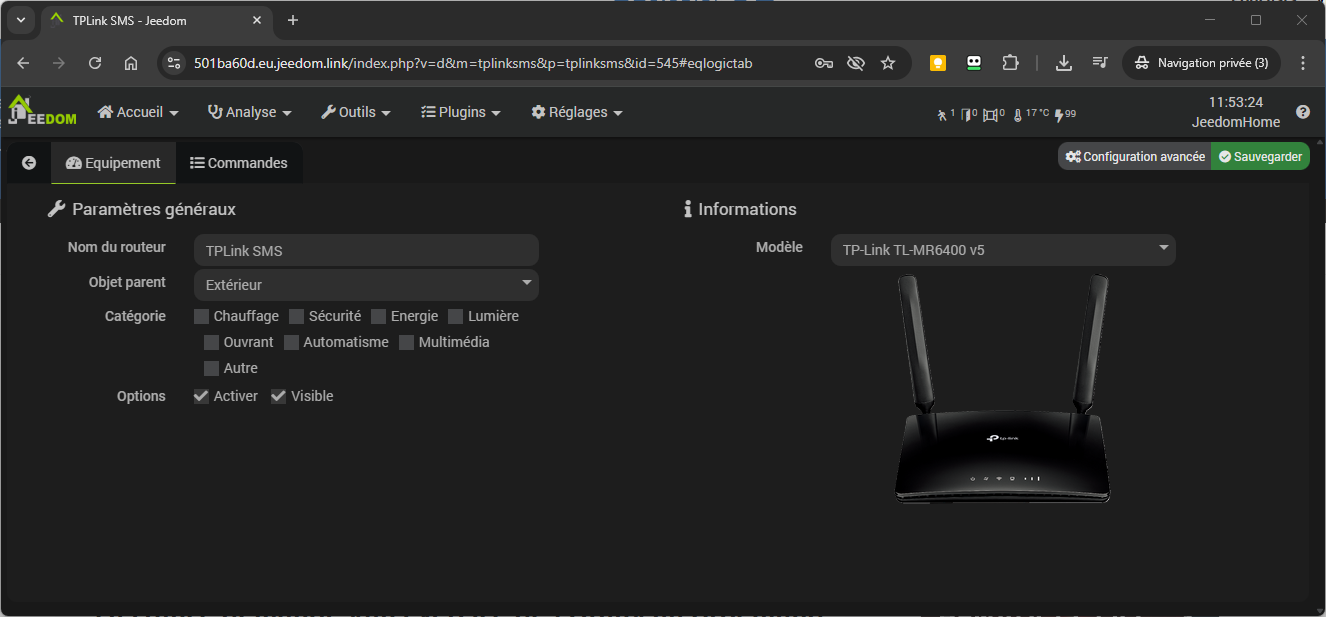1326x617 pixels.
Task: Click the JeedomHome name
Action: pyautogui.click(x=1236, y=122)
